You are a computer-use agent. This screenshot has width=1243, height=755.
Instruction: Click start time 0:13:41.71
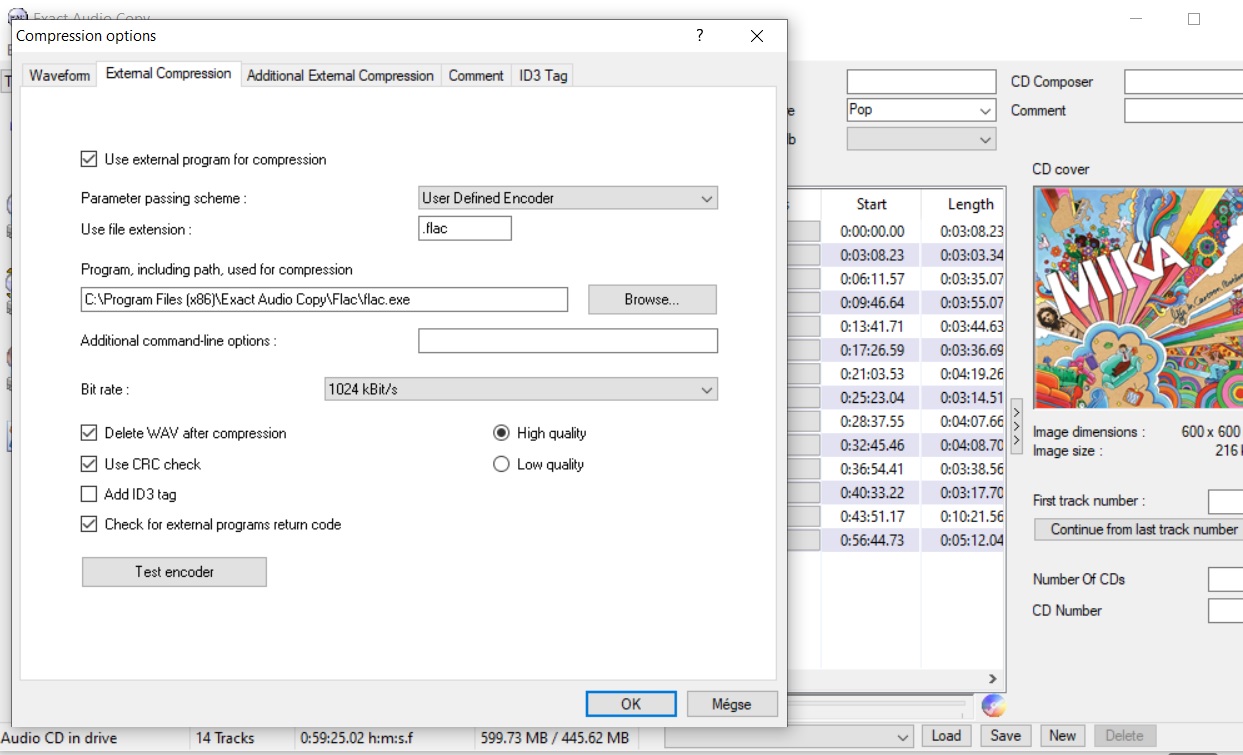point(872,326)
